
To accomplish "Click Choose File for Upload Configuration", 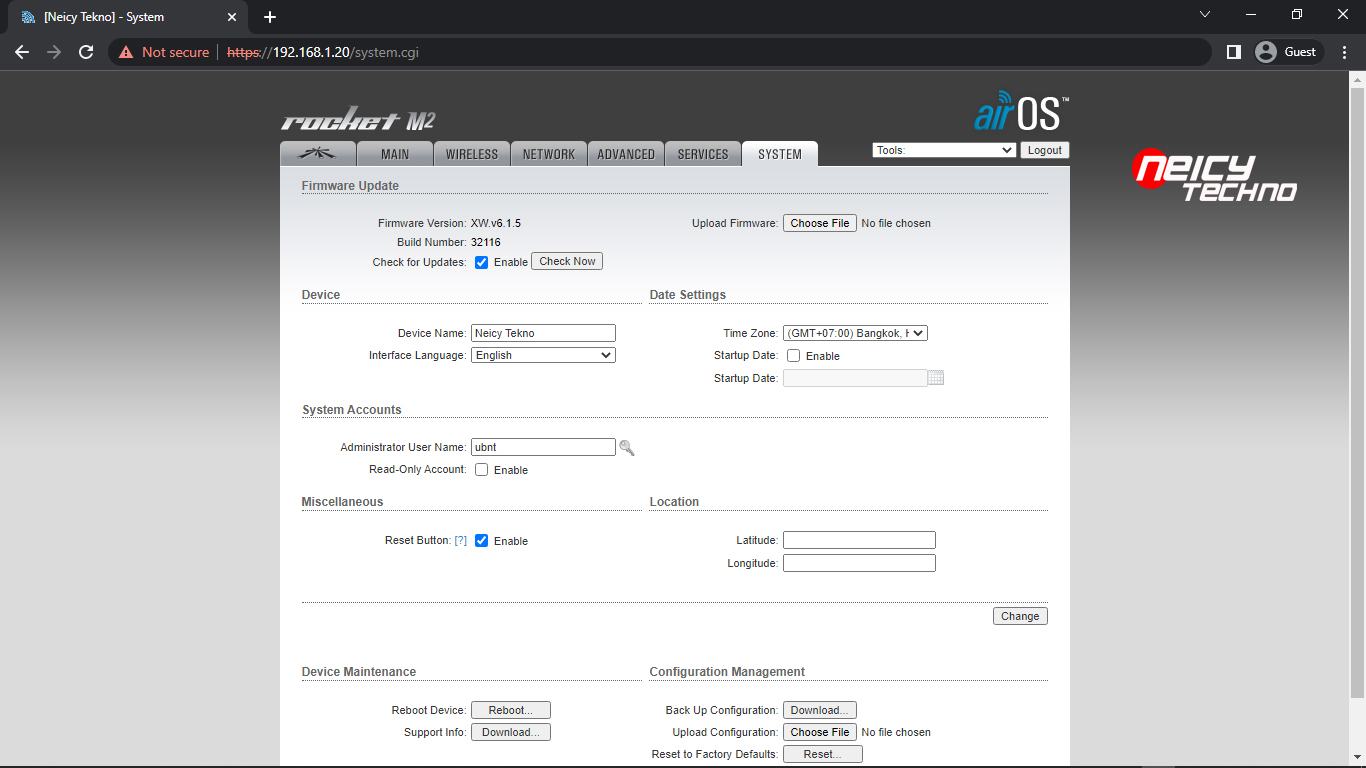I will pyautogui.click(x=820, y=732).
